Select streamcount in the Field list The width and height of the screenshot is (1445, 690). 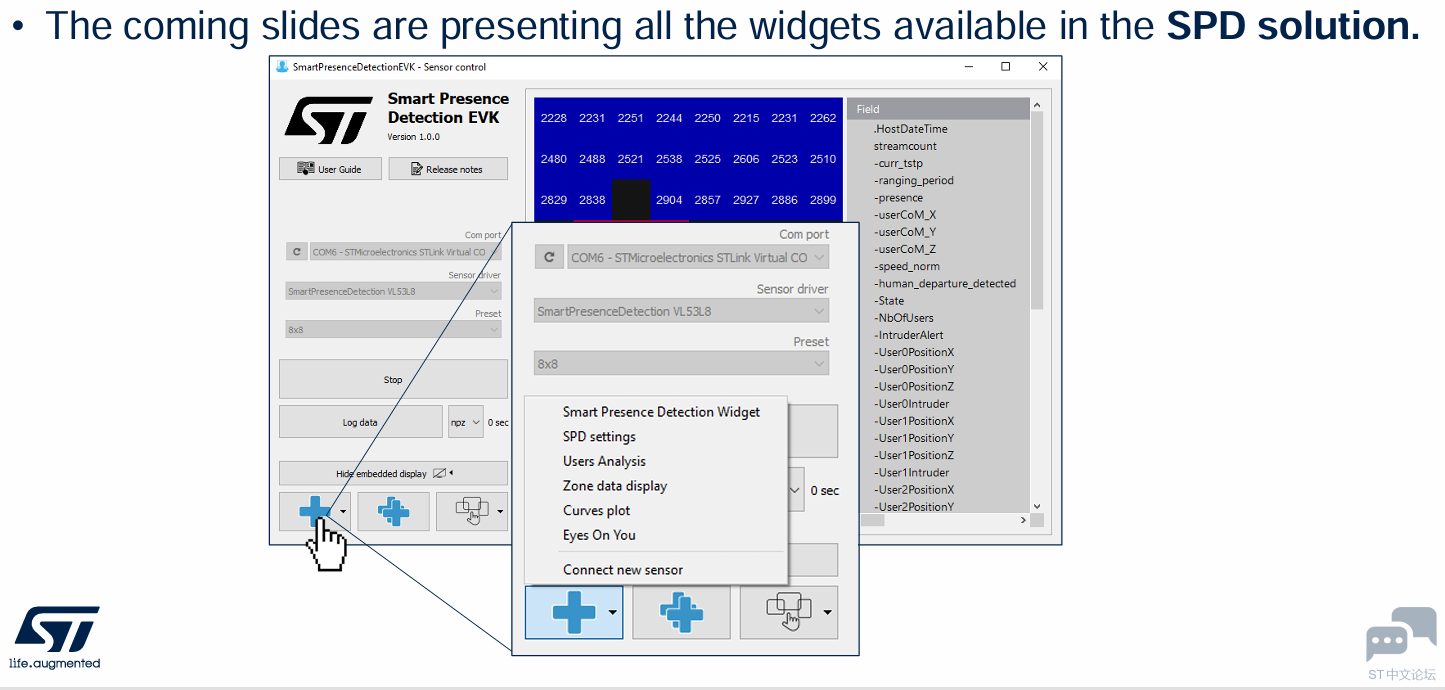(x=905, y=146)
